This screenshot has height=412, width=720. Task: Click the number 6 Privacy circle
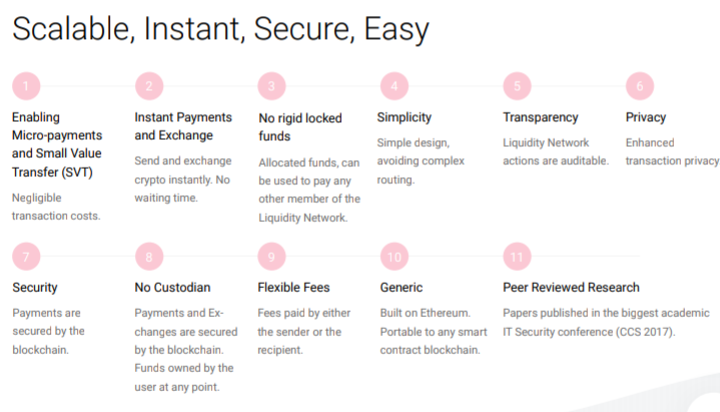[639, 86]
